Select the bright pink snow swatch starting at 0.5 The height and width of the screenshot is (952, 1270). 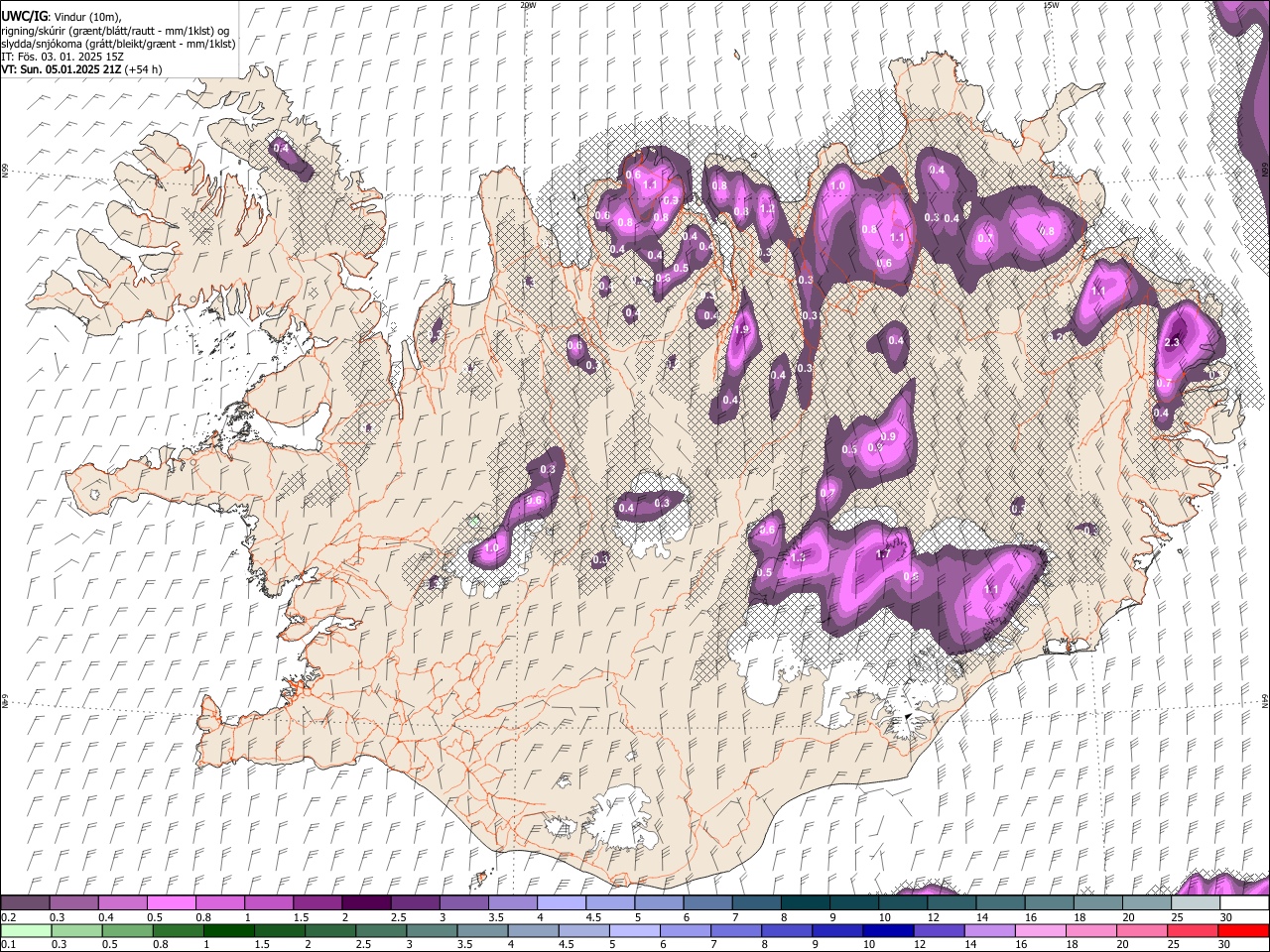(x=171, y=903)
